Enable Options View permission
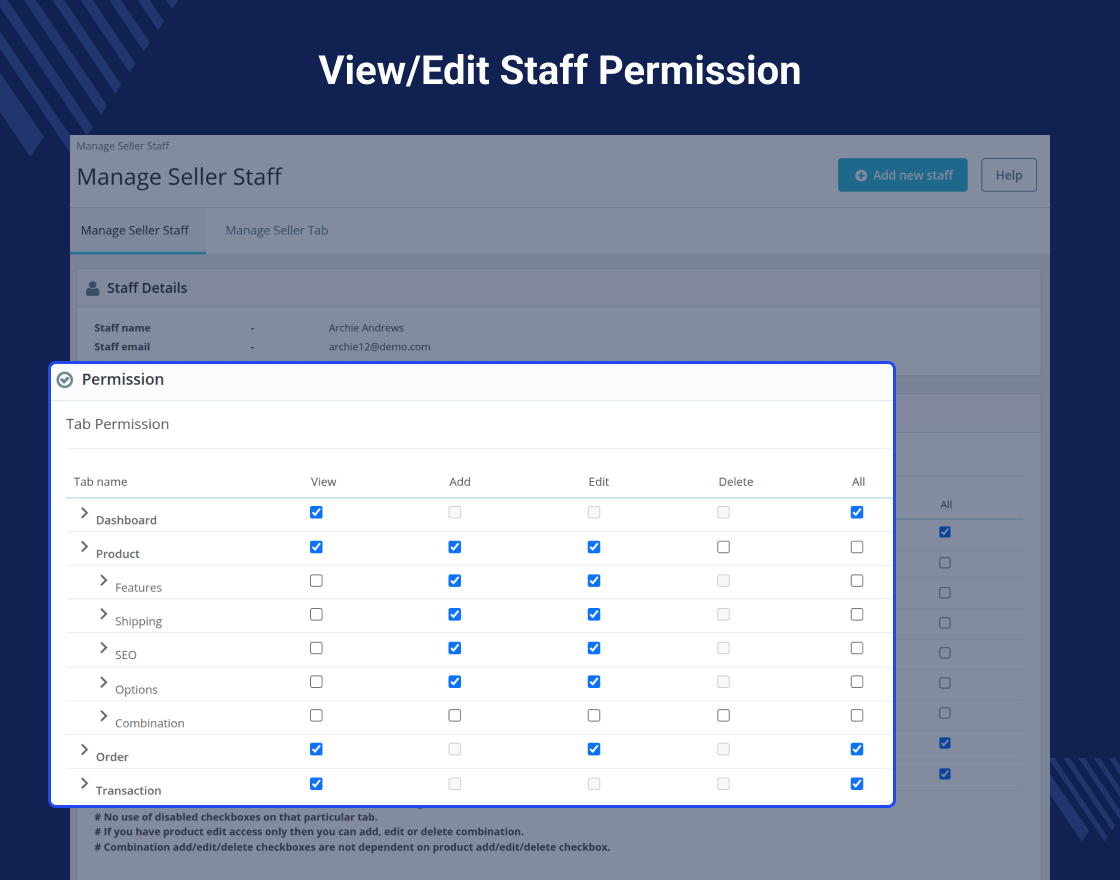The width and height of the screenshot is (1120, 880). (x=316, y=681)
